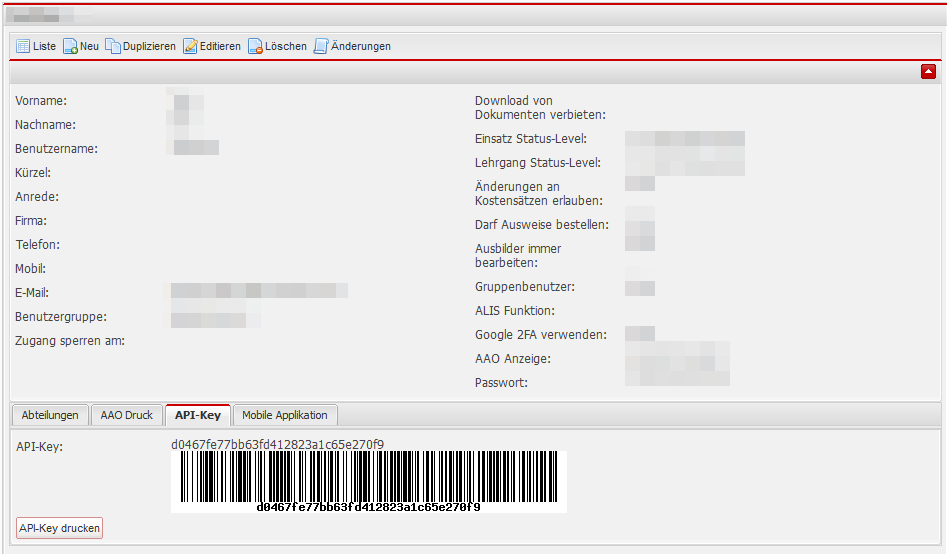The height and width of the screenshot is (554, 947).
Task: Click the Gruppenbenutzer value
Action: point(640,287)
